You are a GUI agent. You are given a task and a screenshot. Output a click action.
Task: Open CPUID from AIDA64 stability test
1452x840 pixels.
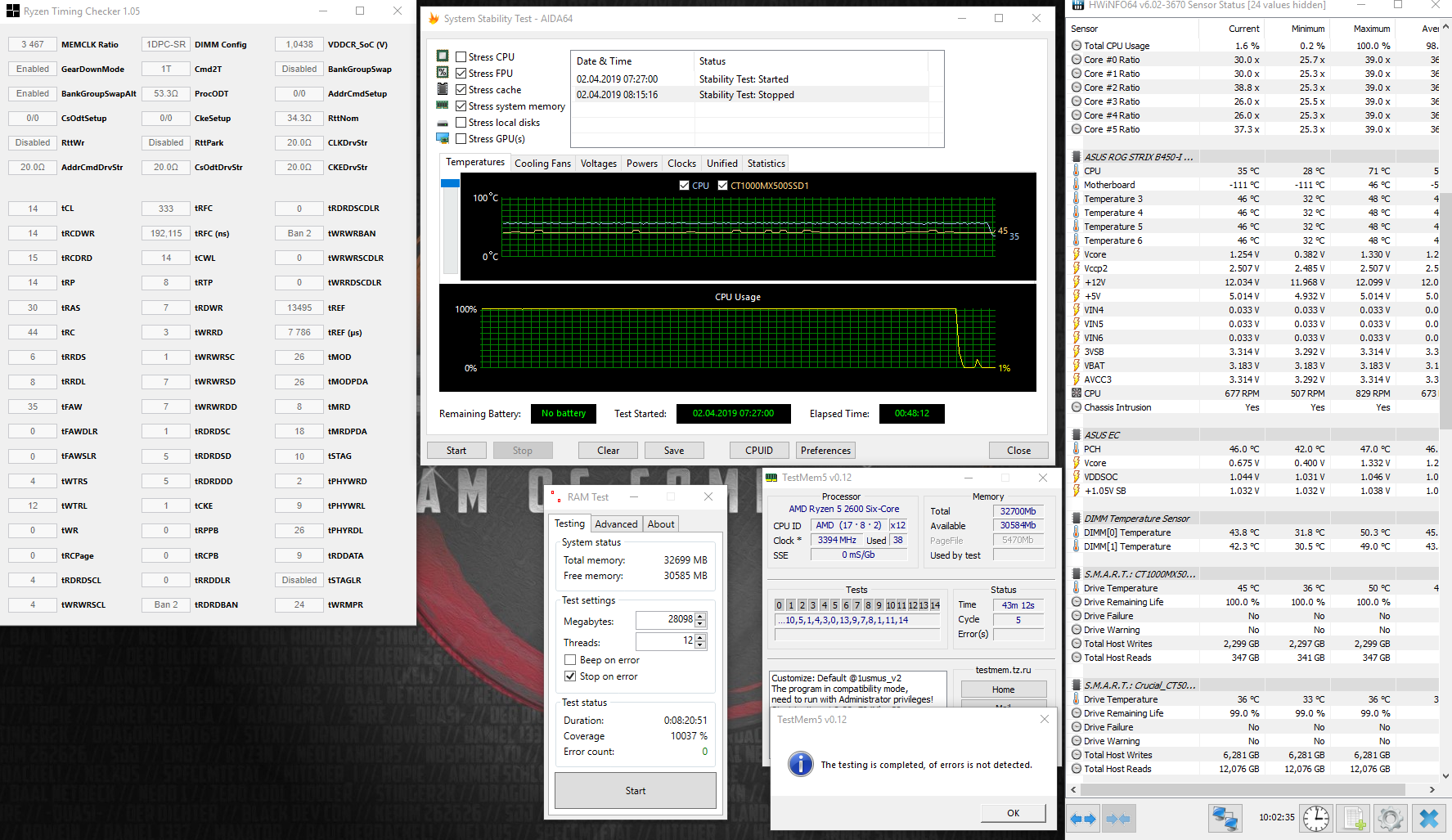[759, 451]
